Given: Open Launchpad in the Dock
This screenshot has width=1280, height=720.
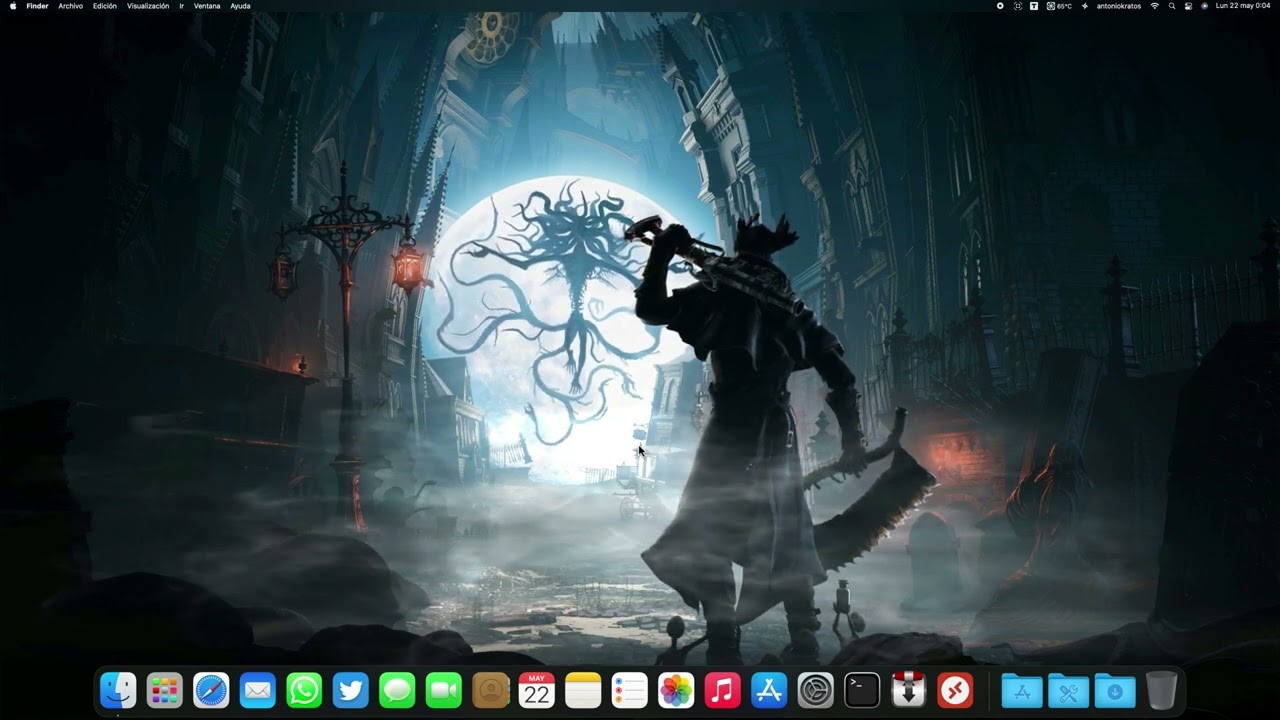Looking at the screenshot, I should pyautogui.click(x=164, y=690).
